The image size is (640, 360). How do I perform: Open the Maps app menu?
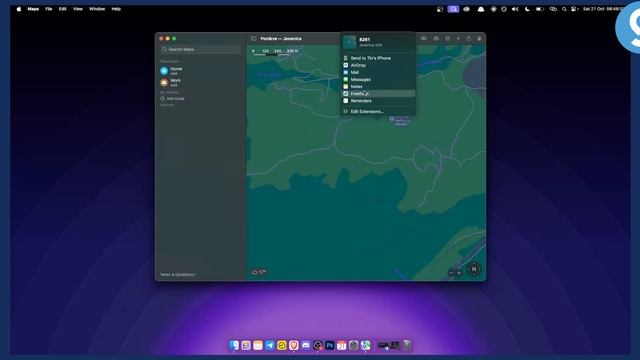coord(33,9)
